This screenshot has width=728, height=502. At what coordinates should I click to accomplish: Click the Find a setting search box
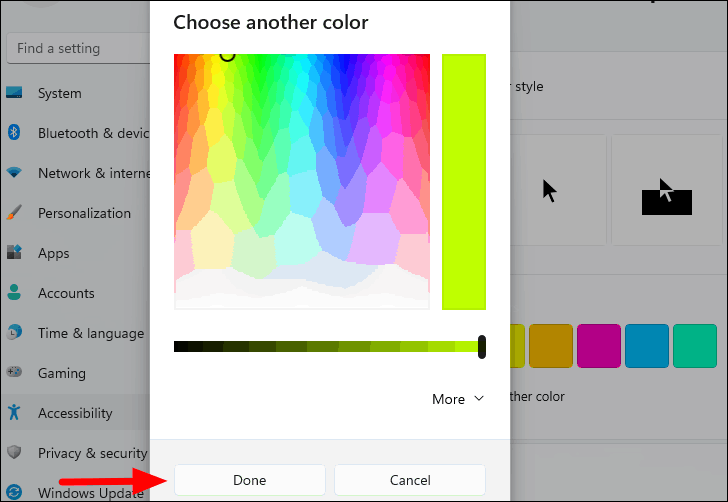coord(78,48)
